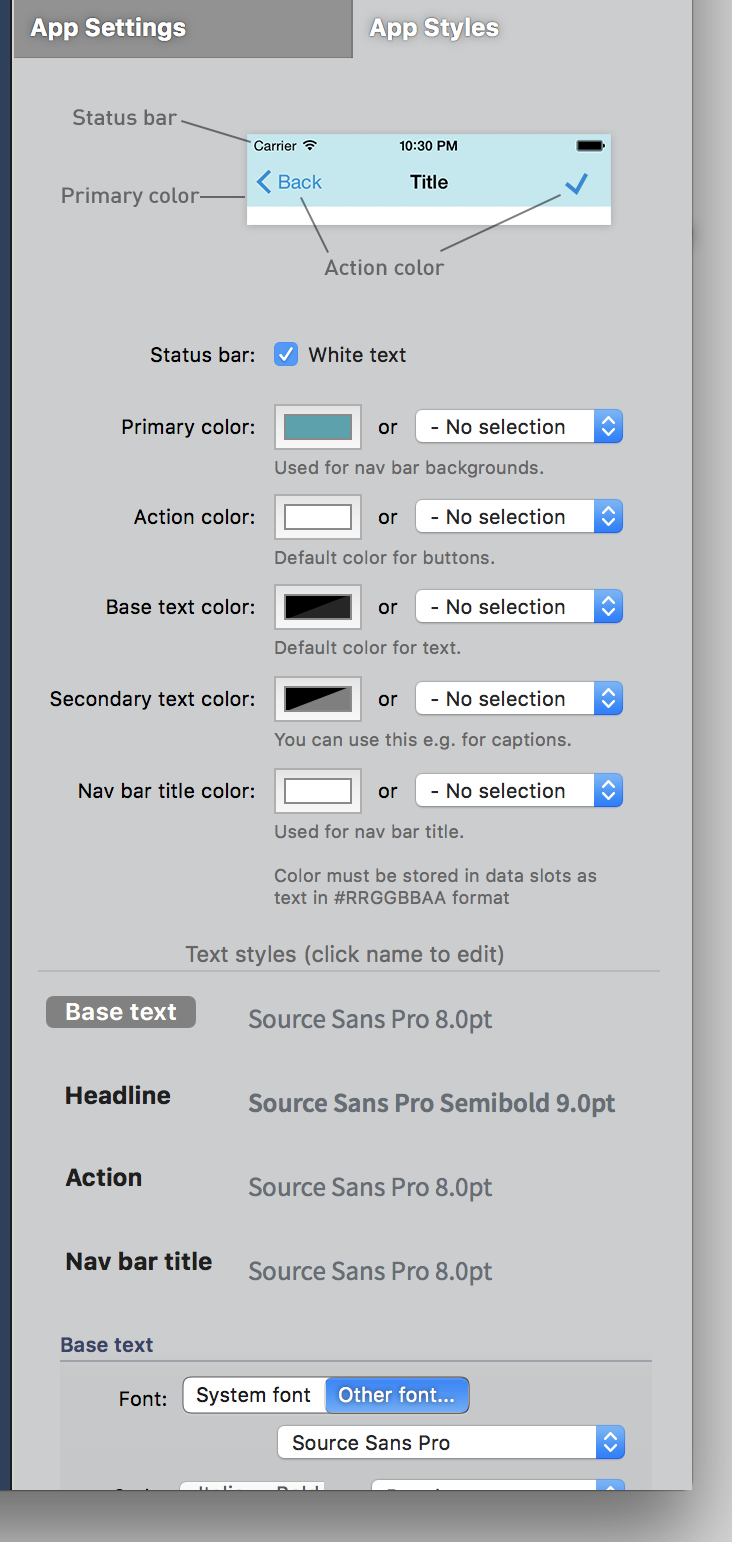
Task: Select the Other font... option
Action: [x=396, y=1395]
